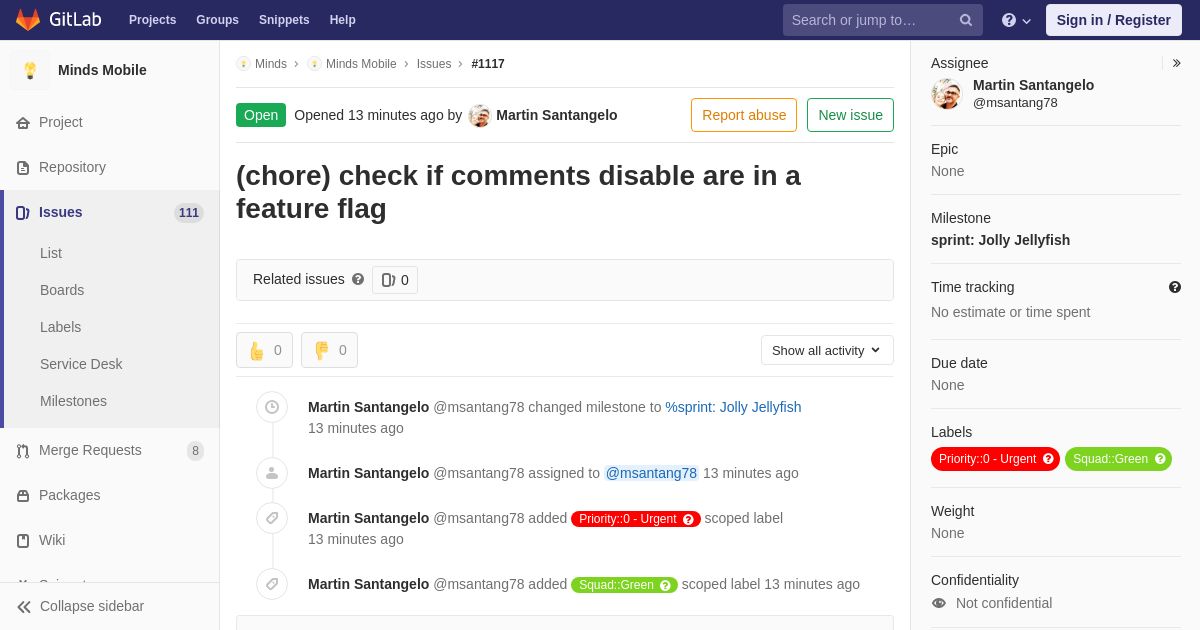Open Labels in the sidebar
The height and width of the screenshot is (630, 1200).
[x=61, y=327]
